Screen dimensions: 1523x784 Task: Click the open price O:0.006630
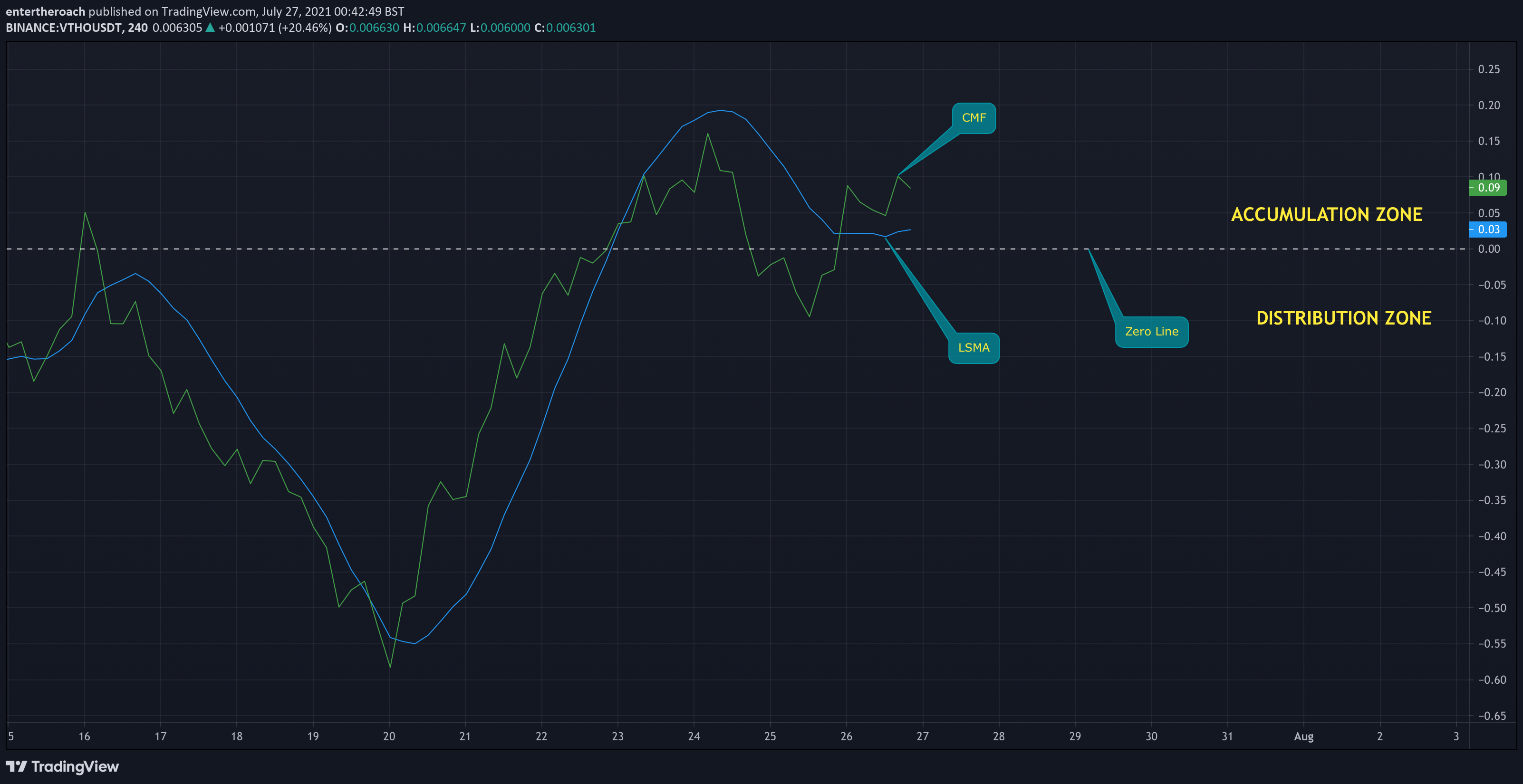[367, 28]
